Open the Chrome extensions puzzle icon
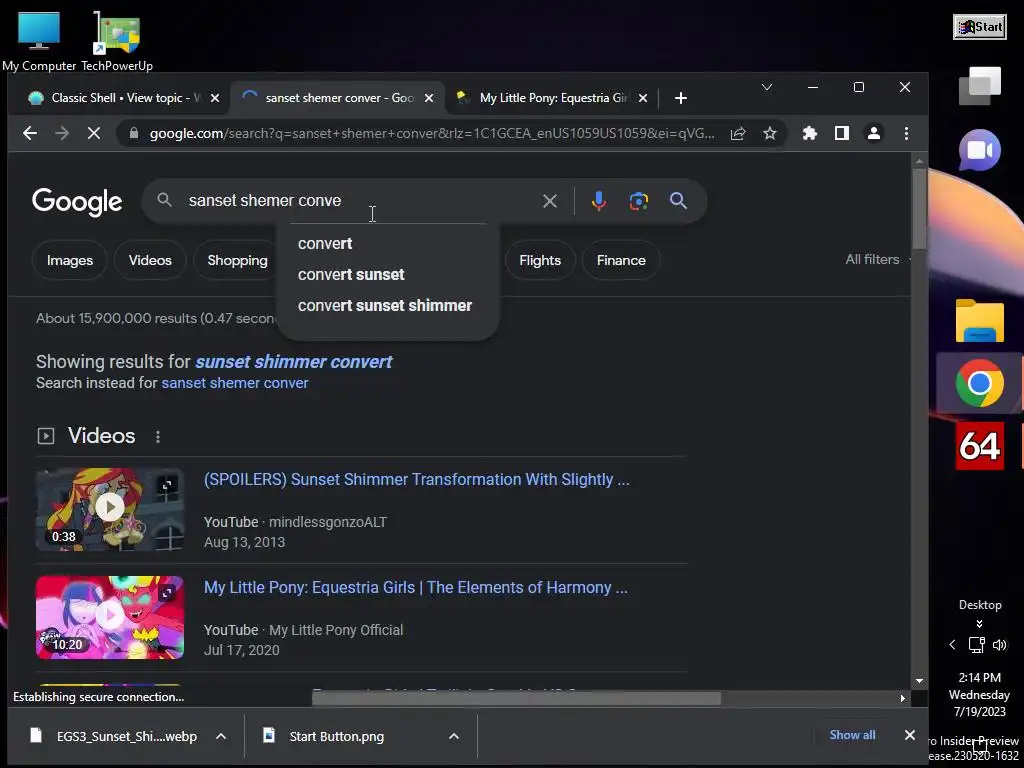This screenshot has width=1024, height=768. pos(810,133)
